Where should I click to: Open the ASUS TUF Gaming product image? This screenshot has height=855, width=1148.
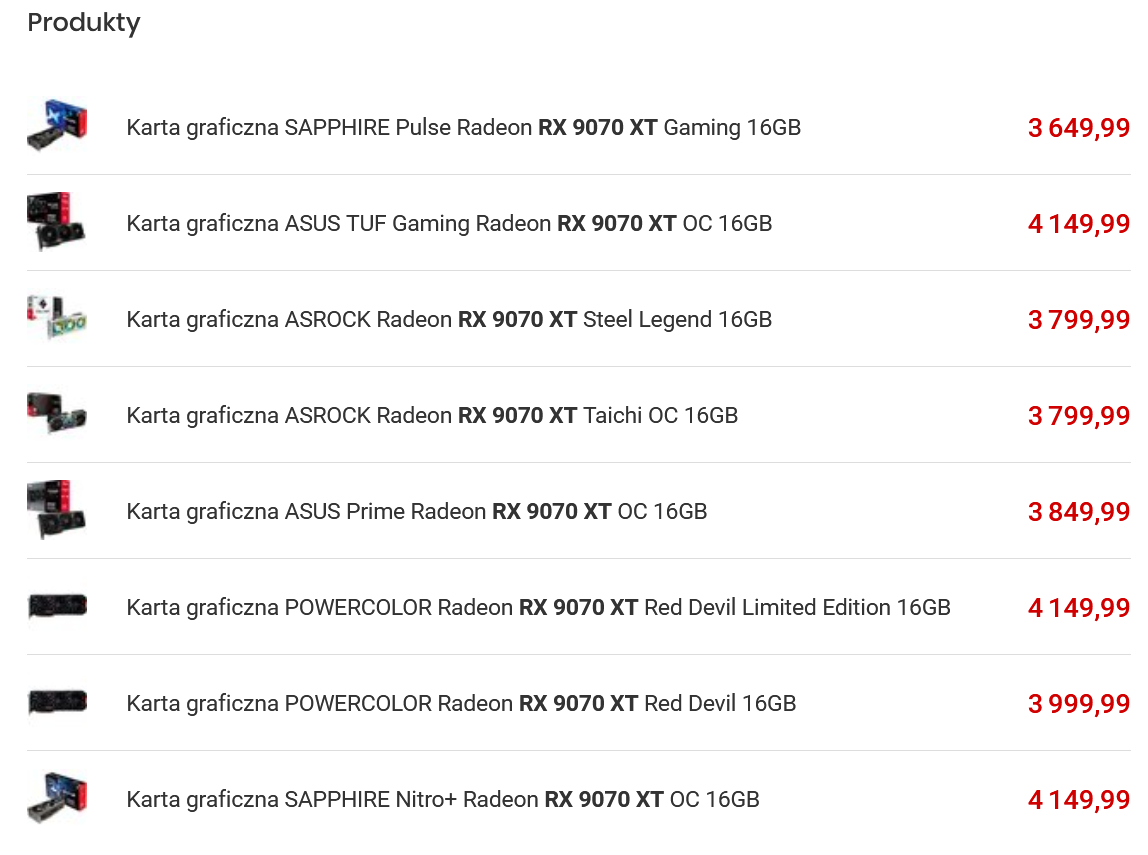[x=57, y=222]
